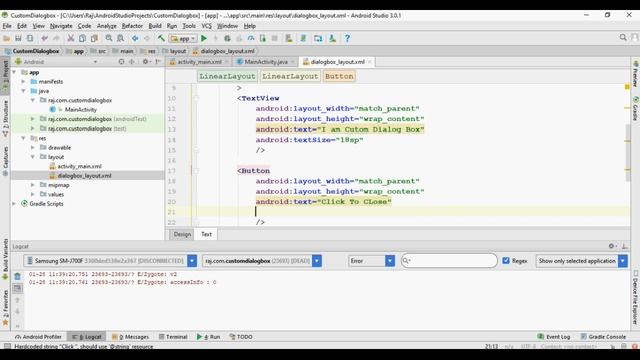The image size is (640, 360).
Task: Click the AVD Manager icon
Action: (289, 38)
